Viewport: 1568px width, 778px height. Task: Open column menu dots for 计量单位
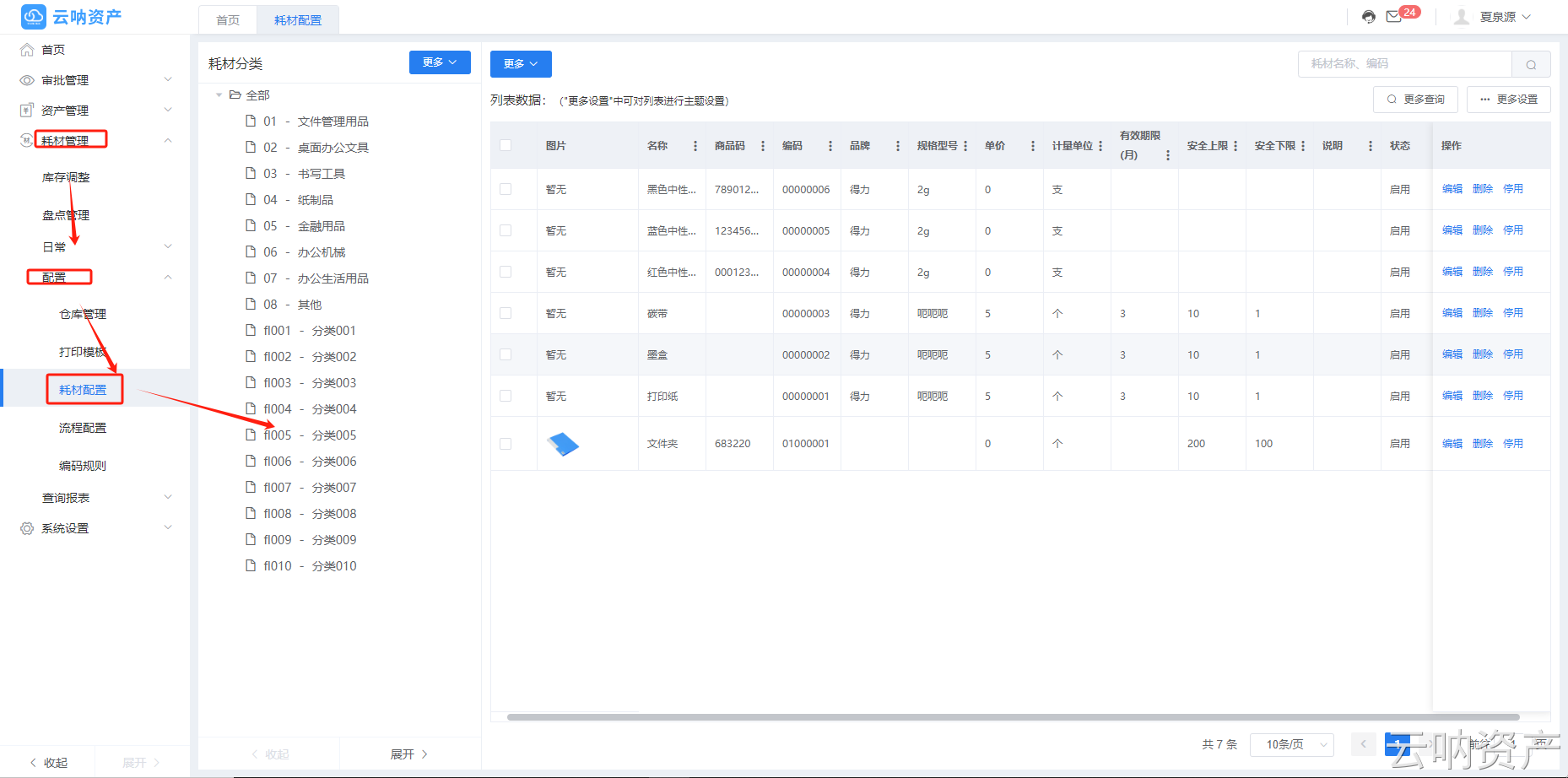[1100, 146]
